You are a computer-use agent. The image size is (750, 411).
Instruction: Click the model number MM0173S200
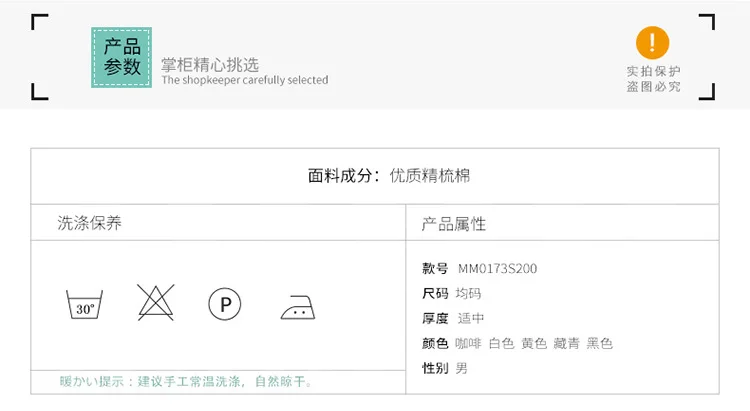coord(497,268)
